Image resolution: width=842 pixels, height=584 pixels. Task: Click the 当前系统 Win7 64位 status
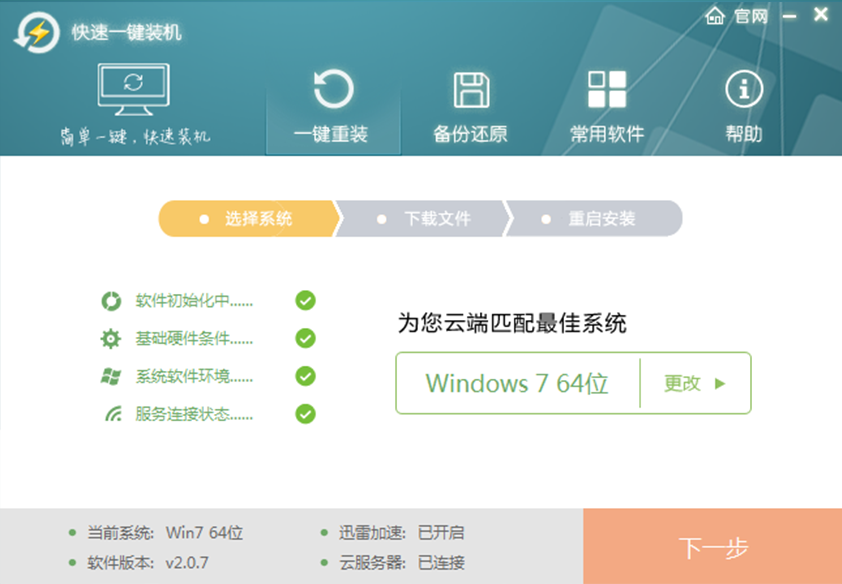(x=156, y=532)
